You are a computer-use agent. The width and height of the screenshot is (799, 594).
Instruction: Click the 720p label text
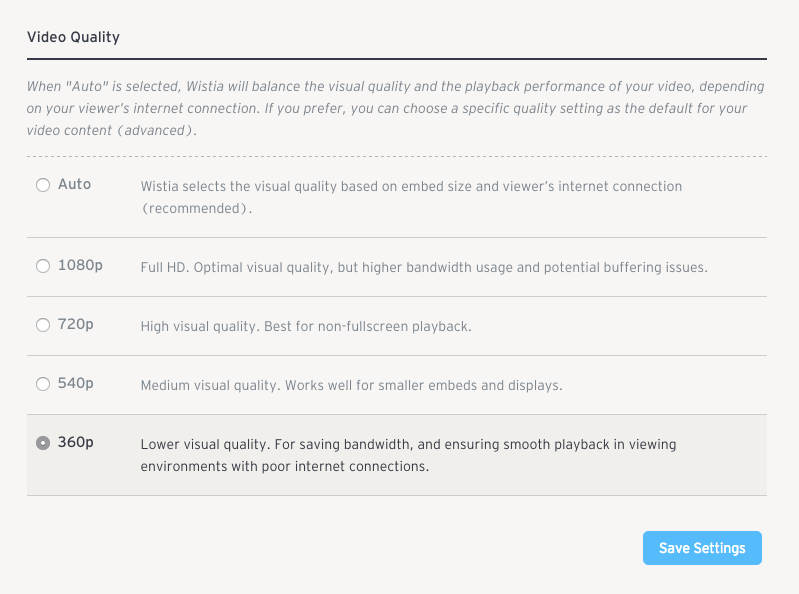(75, 325)
